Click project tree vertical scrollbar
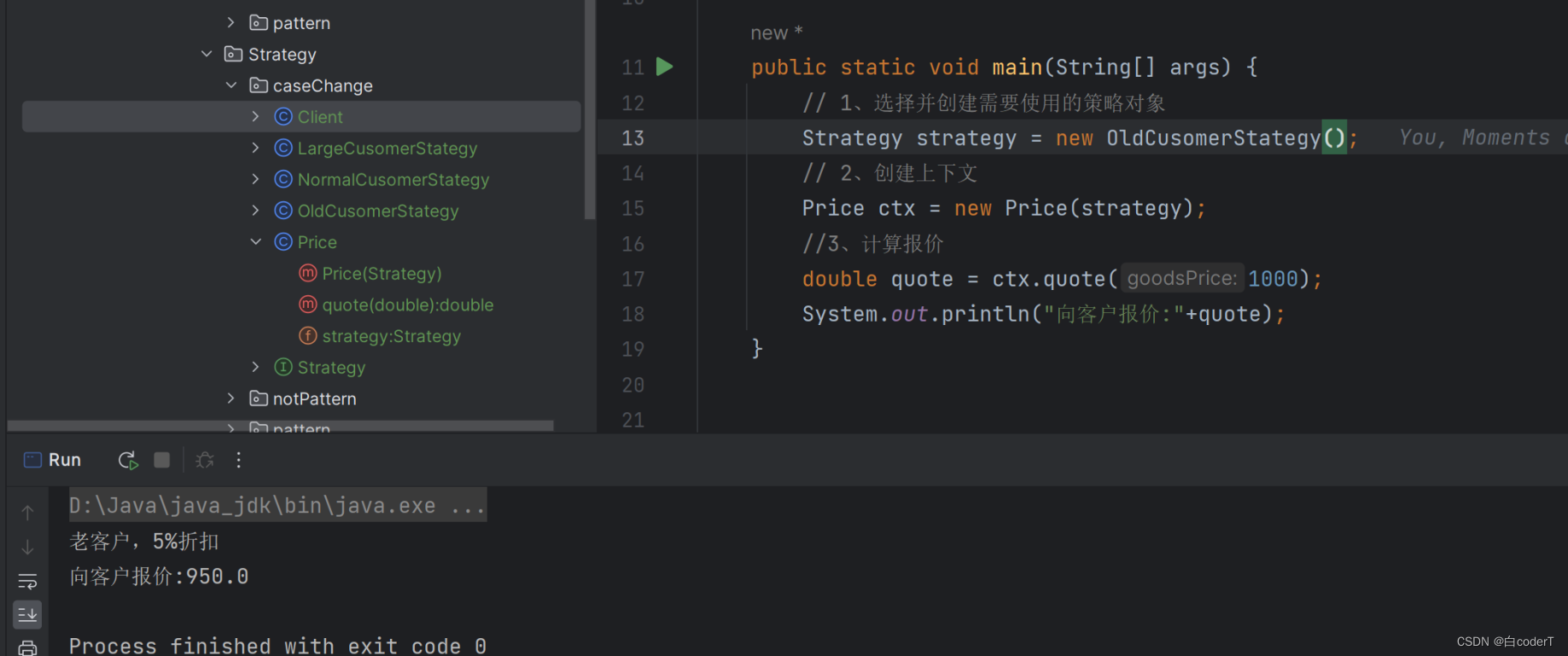Viewport: 1568px width, 656px height. [590, 109]
